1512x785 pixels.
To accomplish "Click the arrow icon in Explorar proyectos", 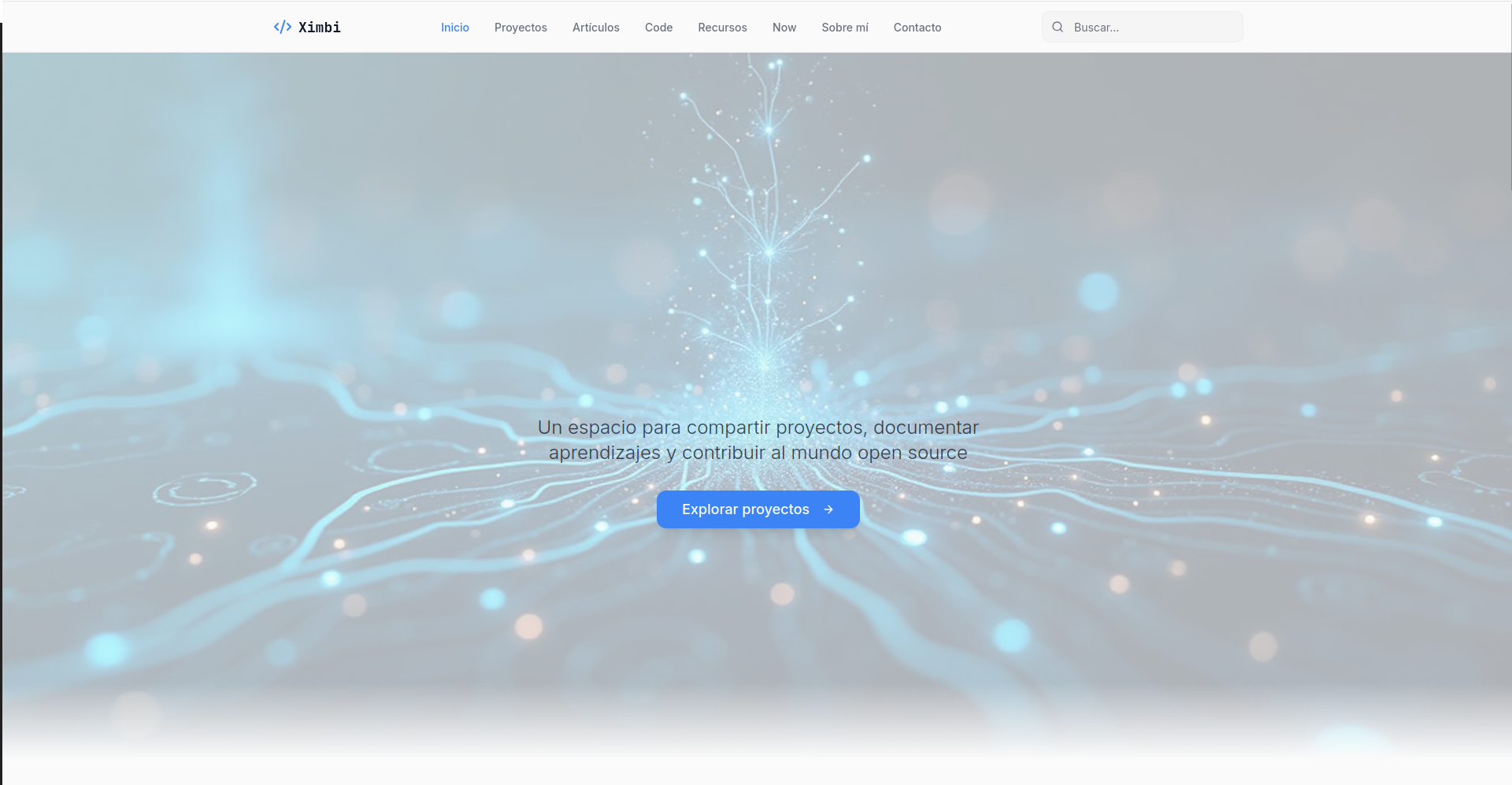I will [x=828, y=510].
